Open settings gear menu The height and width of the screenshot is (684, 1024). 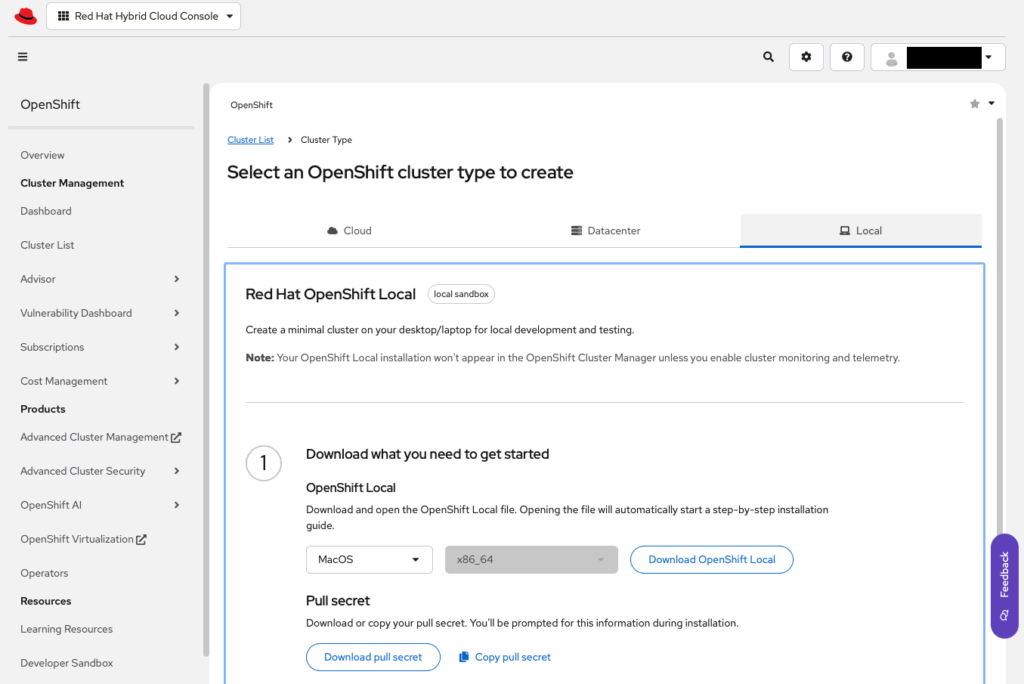(806, 57)
